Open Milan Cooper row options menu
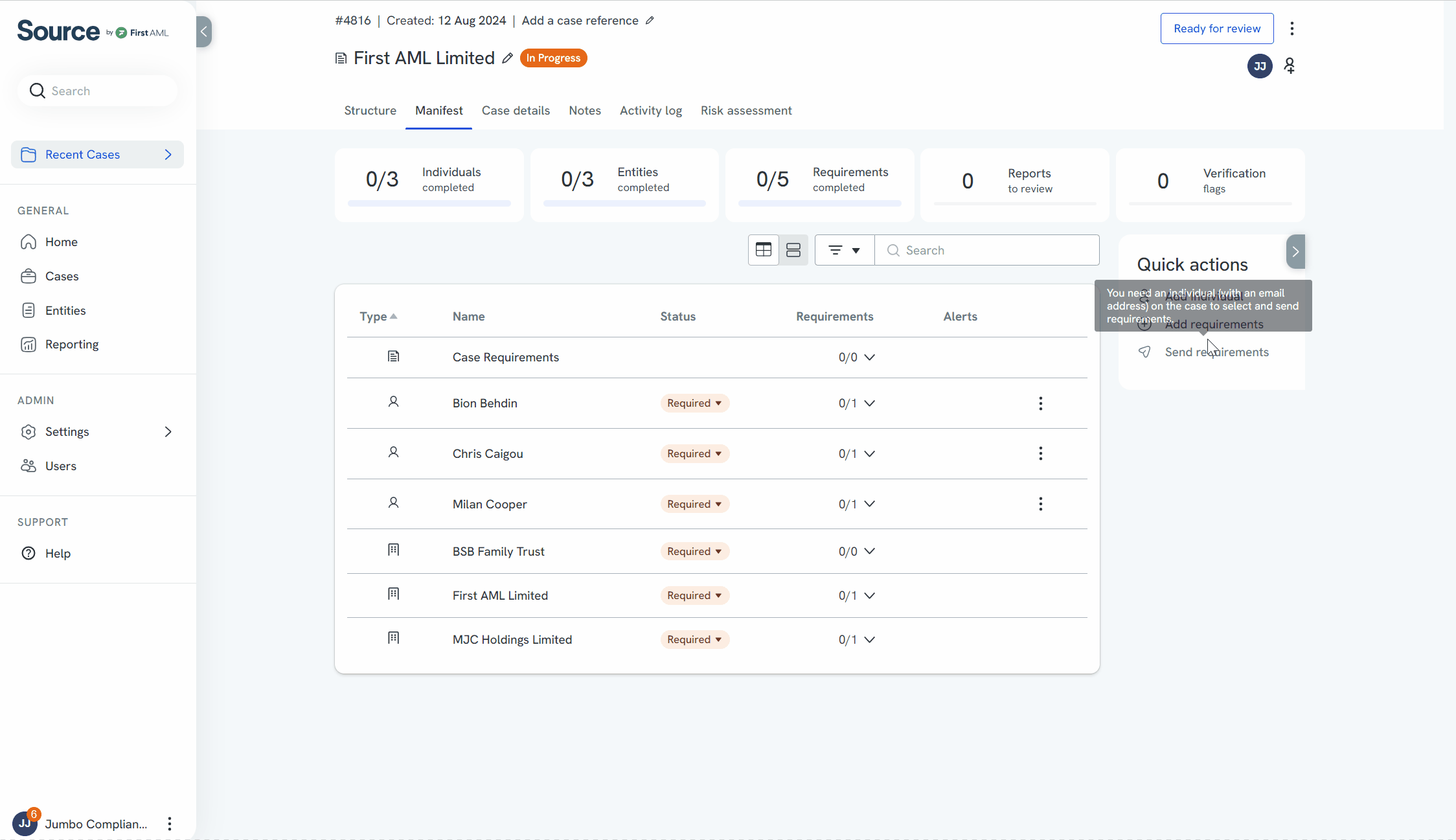1456x840 pixels. (1040, 504)
